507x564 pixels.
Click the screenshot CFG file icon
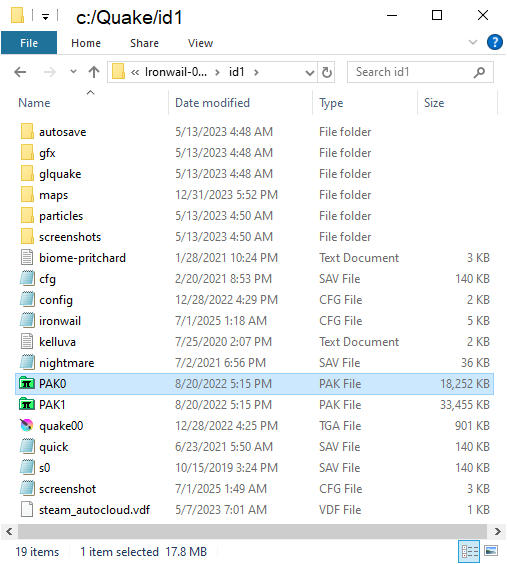27,488
